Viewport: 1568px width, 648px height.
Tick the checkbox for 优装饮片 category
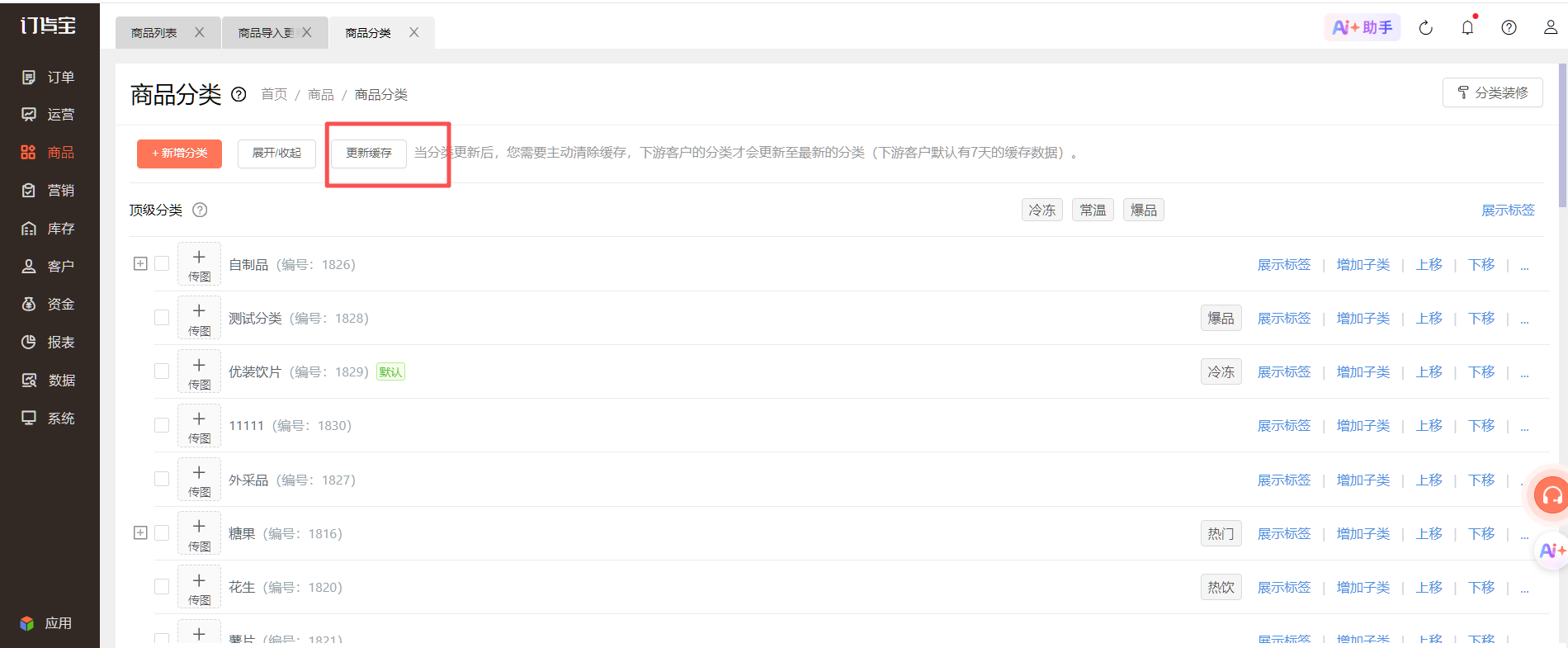(x=162, y=371)
